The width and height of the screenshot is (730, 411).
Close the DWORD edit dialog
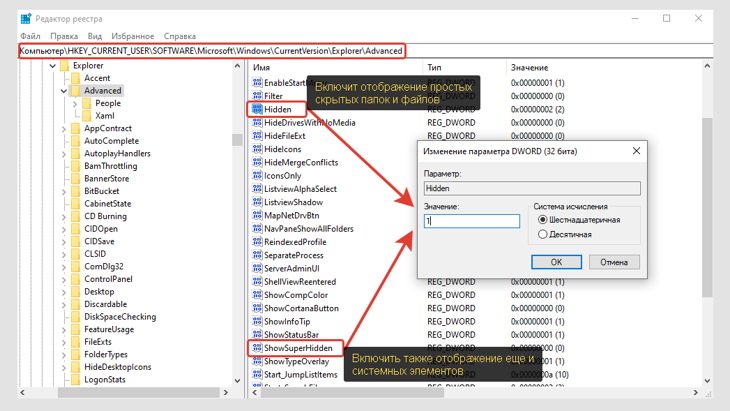coord(636,151)
